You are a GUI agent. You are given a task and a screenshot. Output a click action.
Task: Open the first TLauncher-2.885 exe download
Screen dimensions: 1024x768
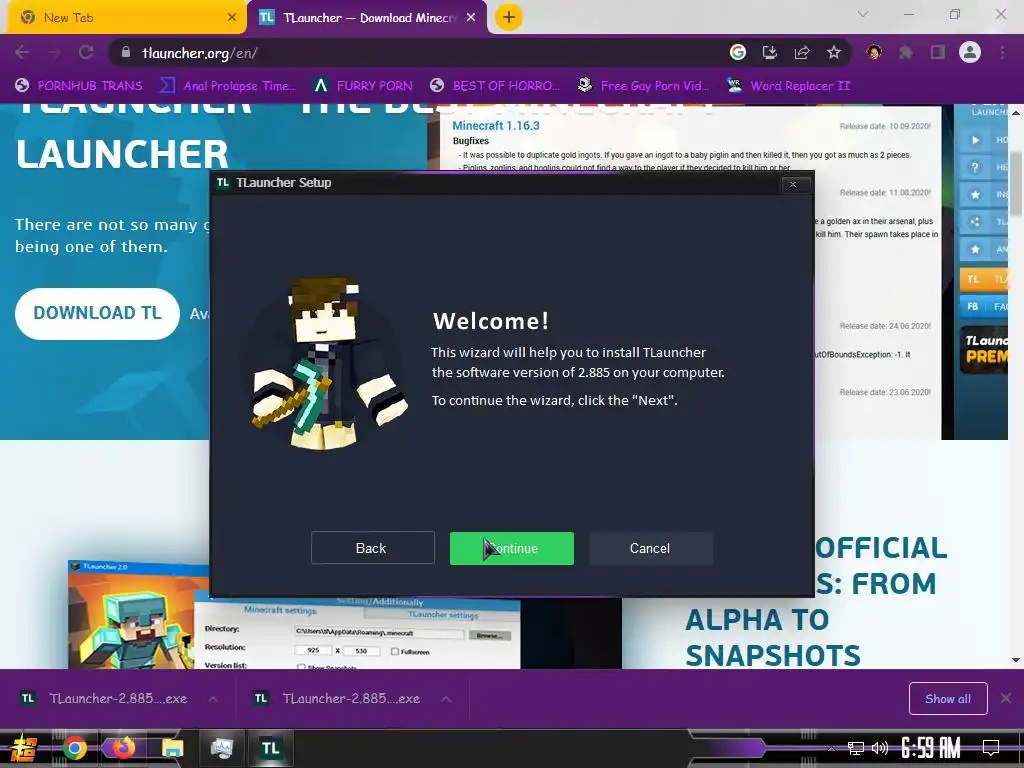click(104, 699)
